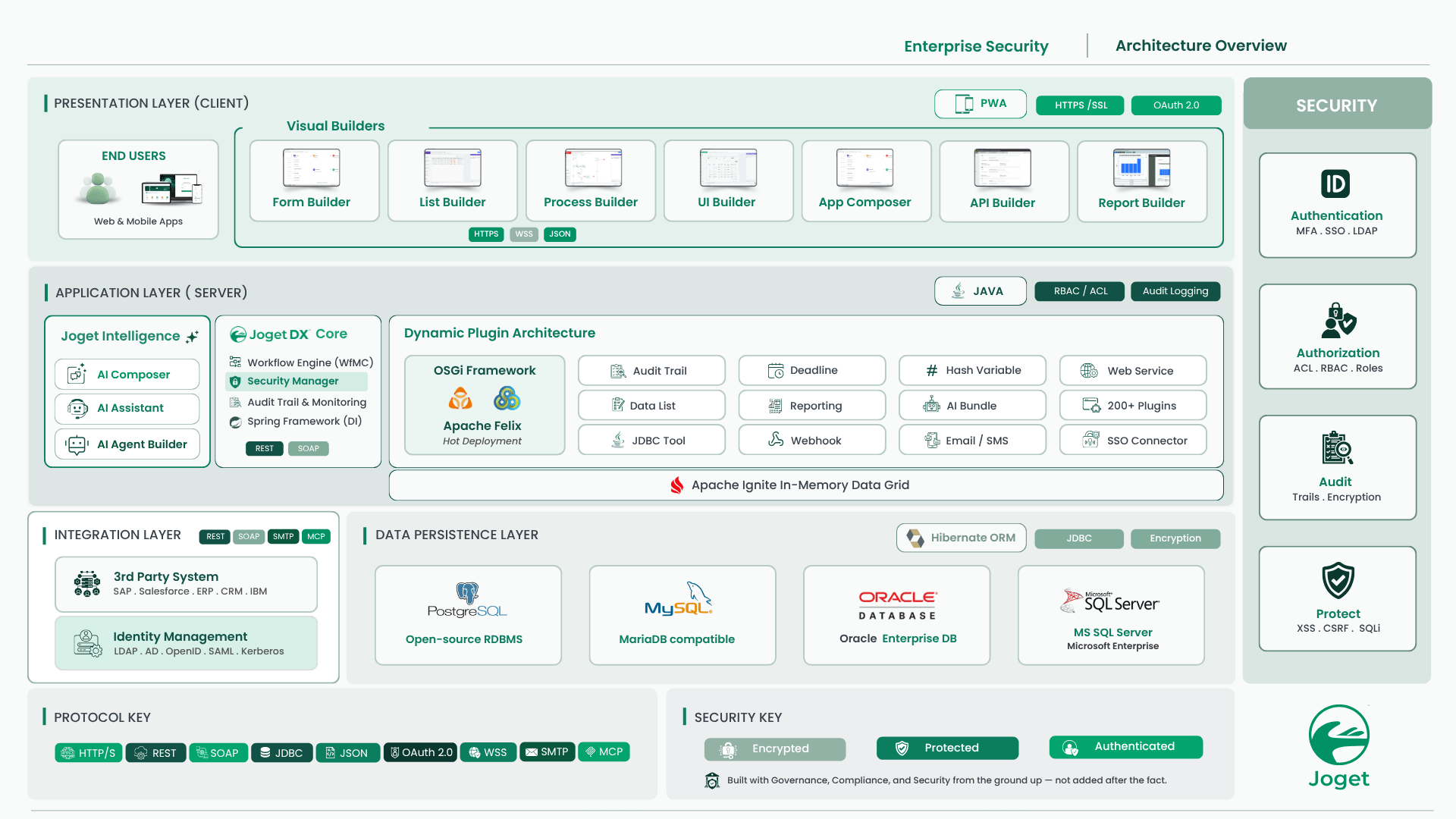The image size is (1456, 819).
Task: Click the SOAP badge under Joget DX Core
Action: (309, 449)
